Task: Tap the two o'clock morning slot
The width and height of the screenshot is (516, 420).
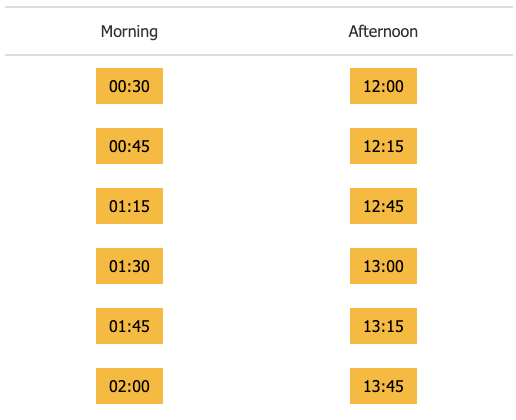Action: click(x=129, y=386)
